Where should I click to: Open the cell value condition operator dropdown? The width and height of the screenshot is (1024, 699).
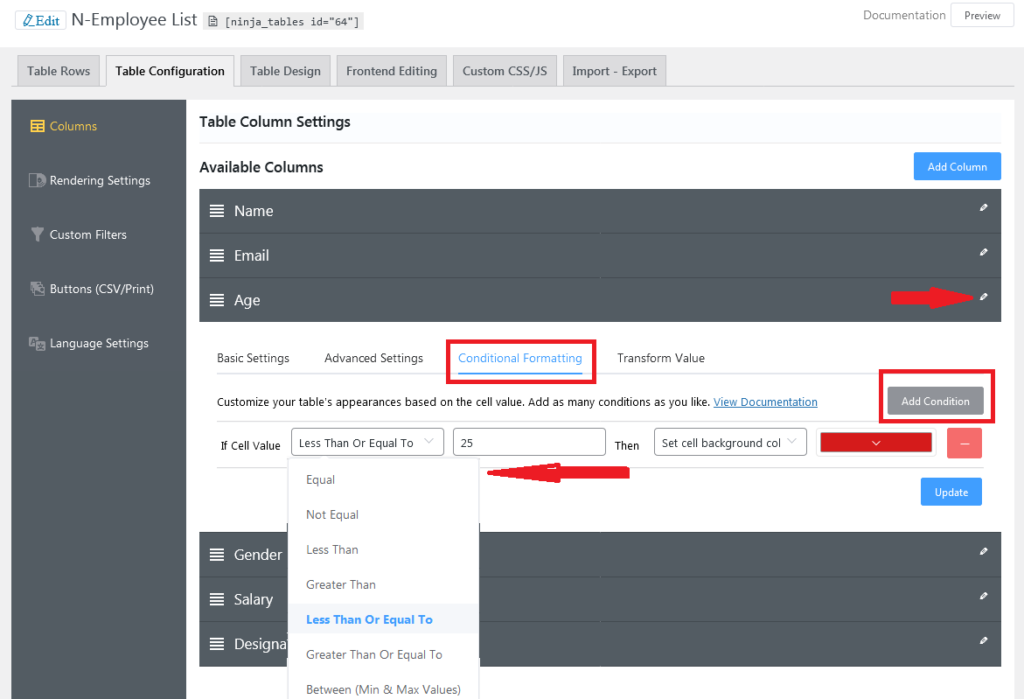pos(367,443)
